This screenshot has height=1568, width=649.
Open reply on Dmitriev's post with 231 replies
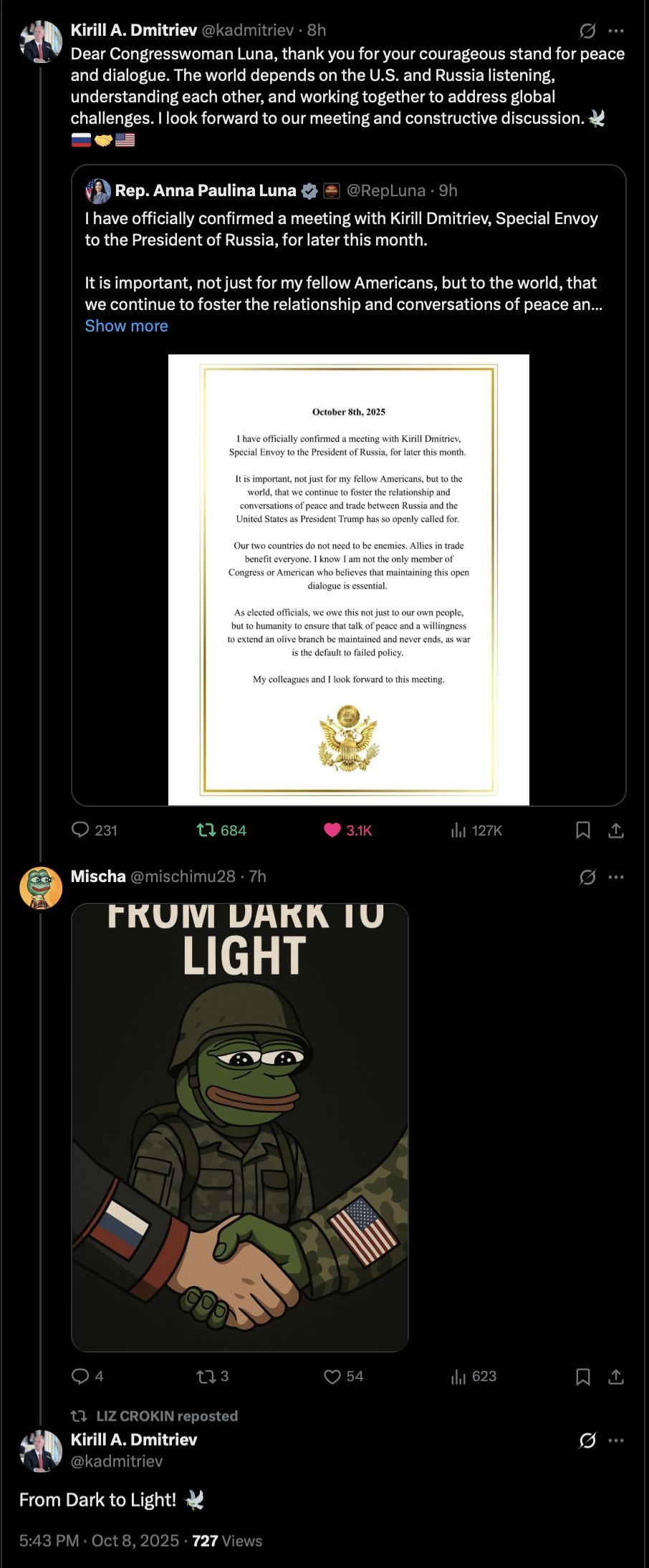pos(80,830)
